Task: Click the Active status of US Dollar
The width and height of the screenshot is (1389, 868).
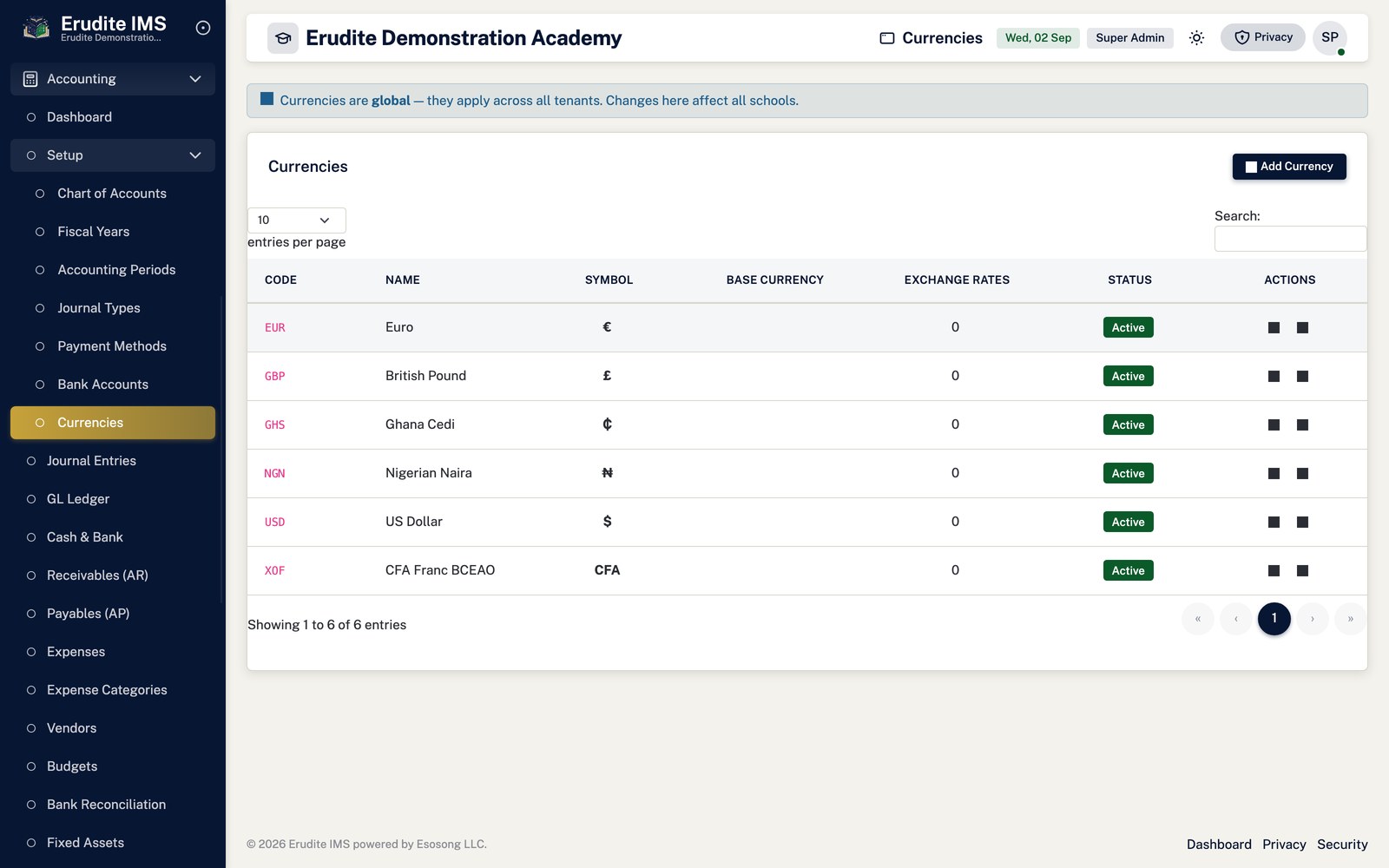Action: (x=1128, y=522)
